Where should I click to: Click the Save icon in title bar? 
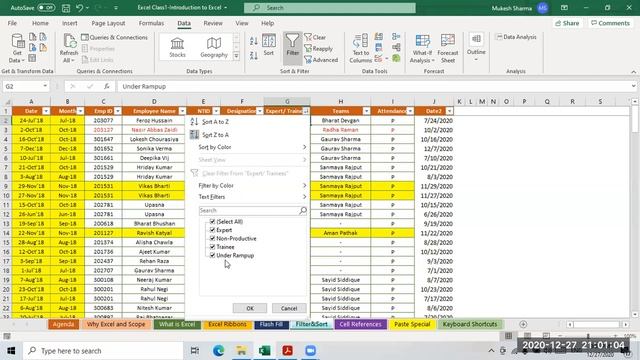point(66,8)
